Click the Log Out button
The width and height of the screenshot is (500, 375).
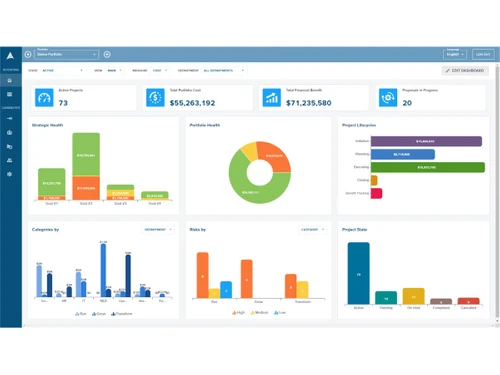coord(483,54)
